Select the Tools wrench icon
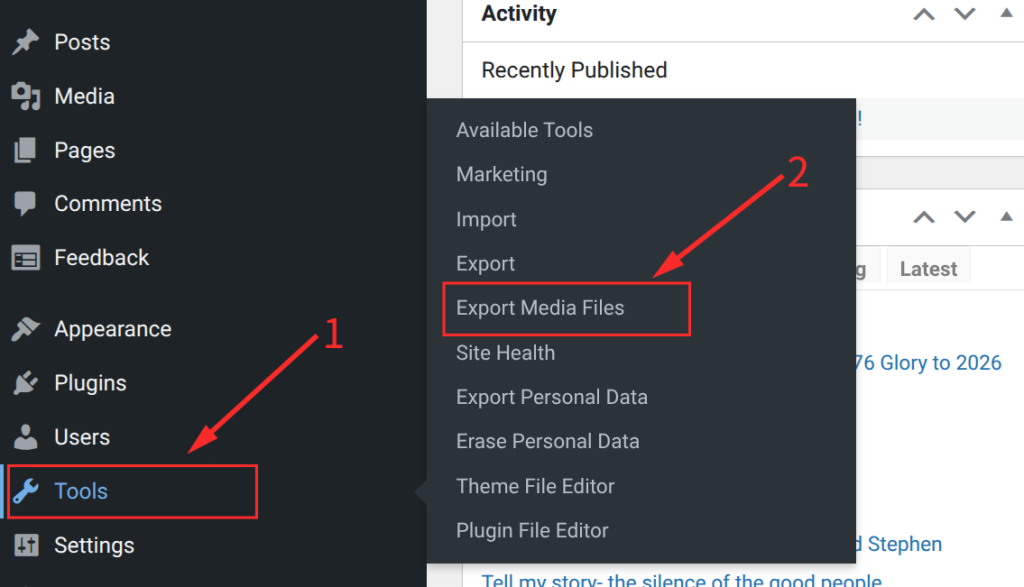The image size is (1024, 587). [x=28, y=491]
